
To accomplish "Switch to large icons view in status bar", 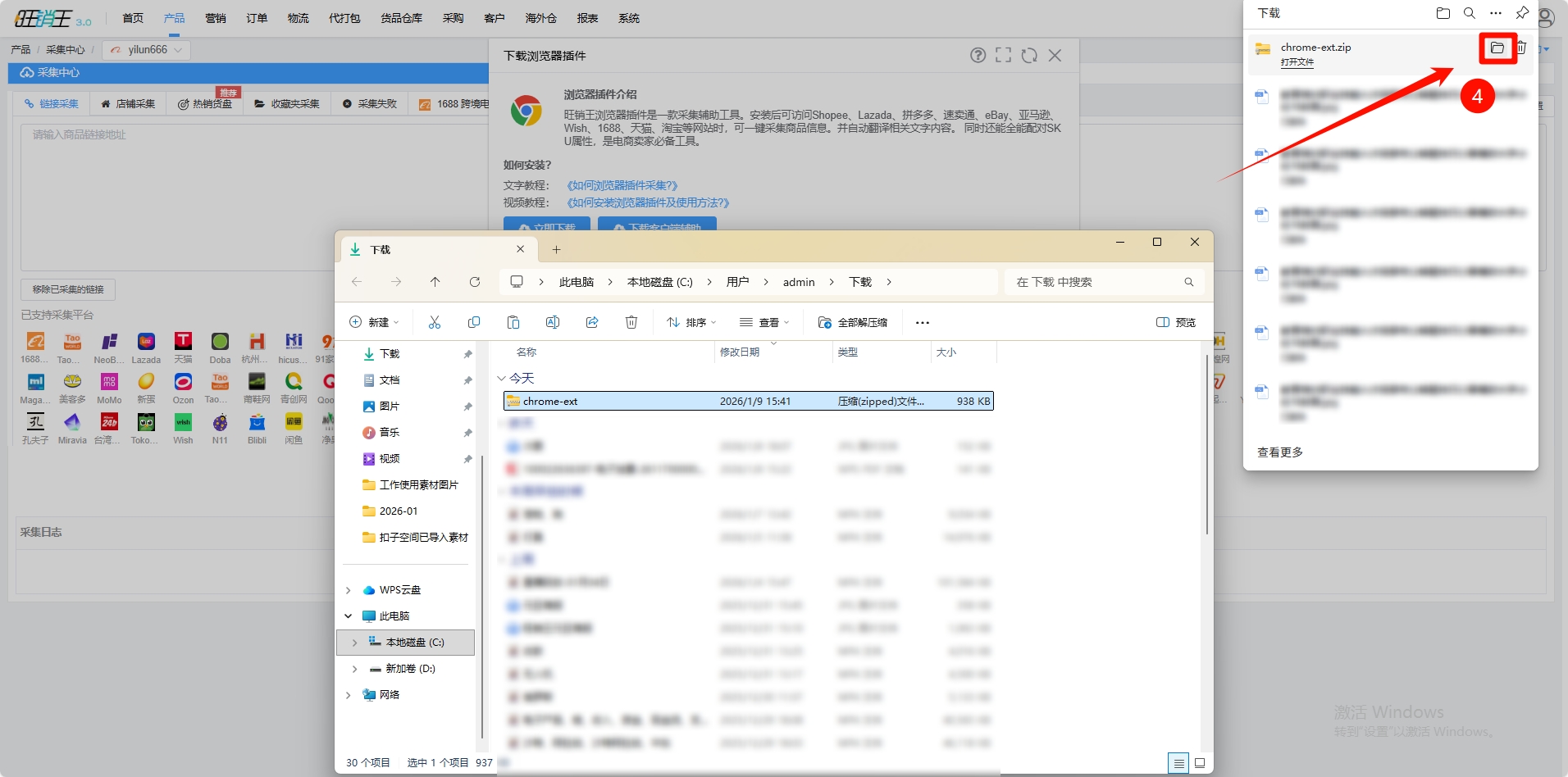I will pyautogui.click(x=1200, y=763).
